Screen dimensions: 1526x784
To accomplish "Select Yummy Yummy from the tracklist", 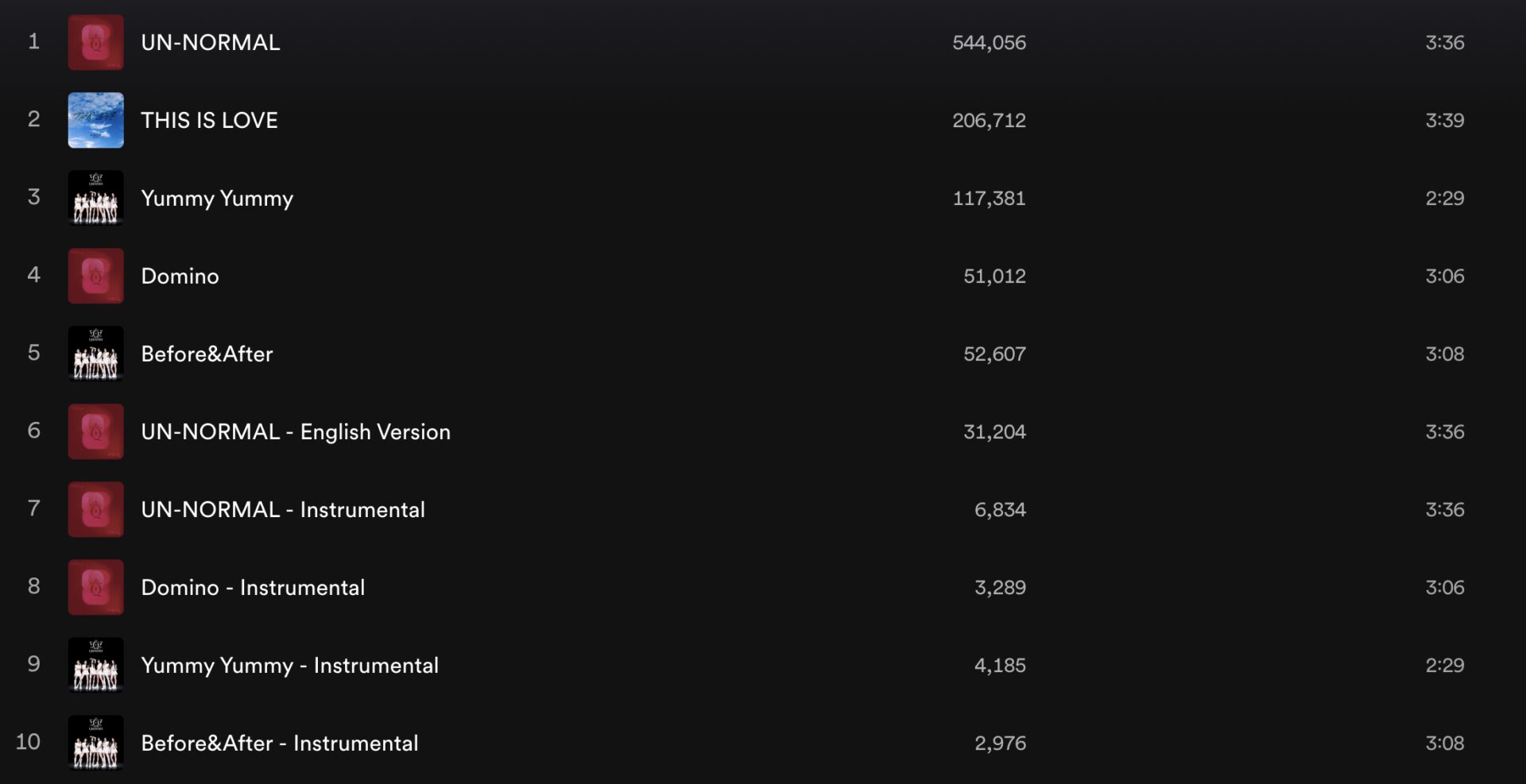I will [217, 198].
